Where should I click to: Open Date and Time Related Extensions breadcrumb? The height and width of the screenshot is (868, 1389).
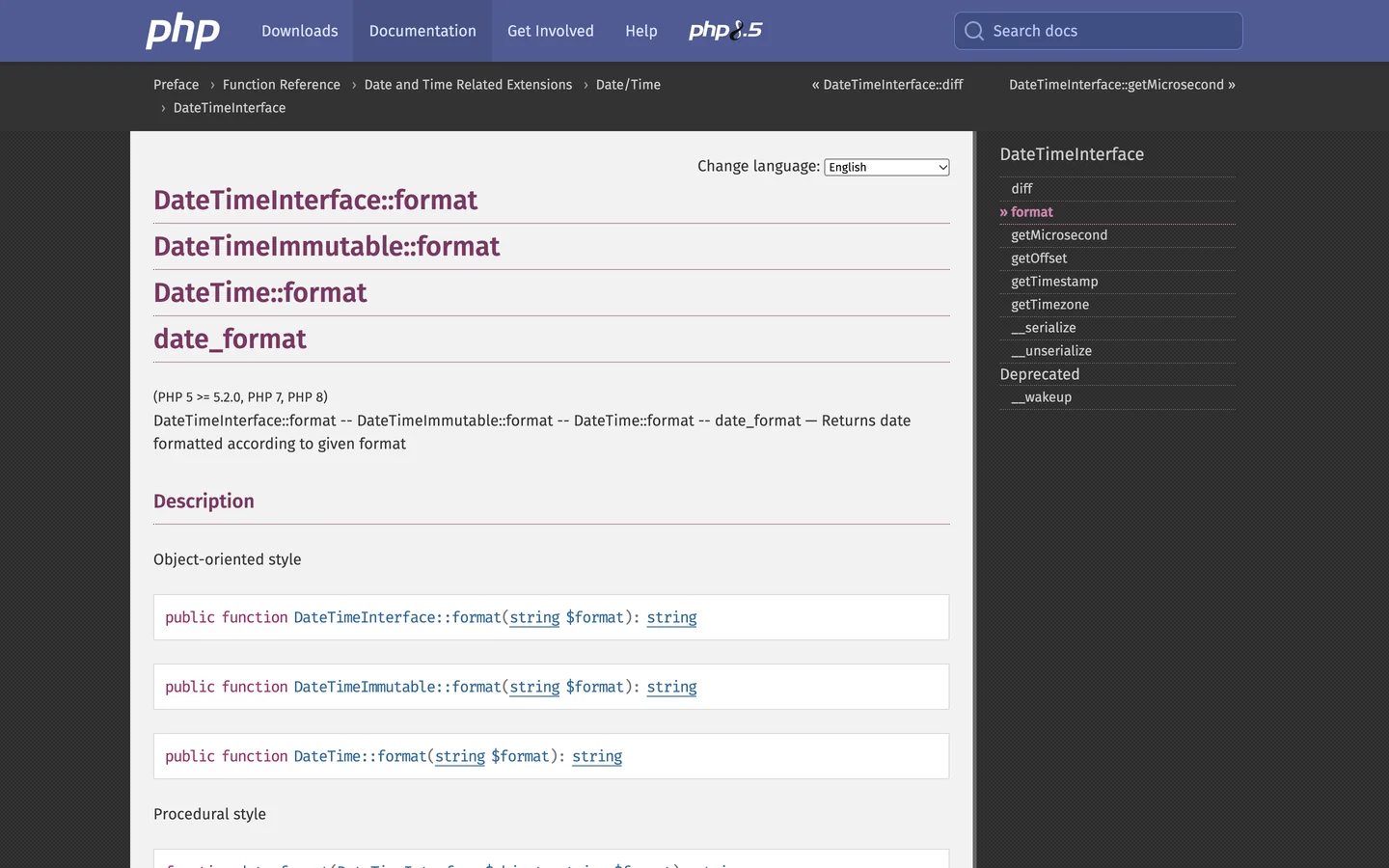pos(468,85)
